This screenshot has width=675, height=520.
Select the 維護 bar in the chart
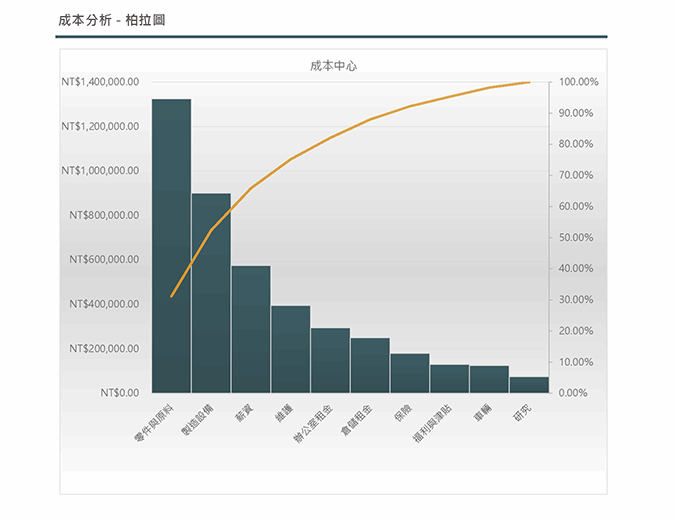coord(290,349)
